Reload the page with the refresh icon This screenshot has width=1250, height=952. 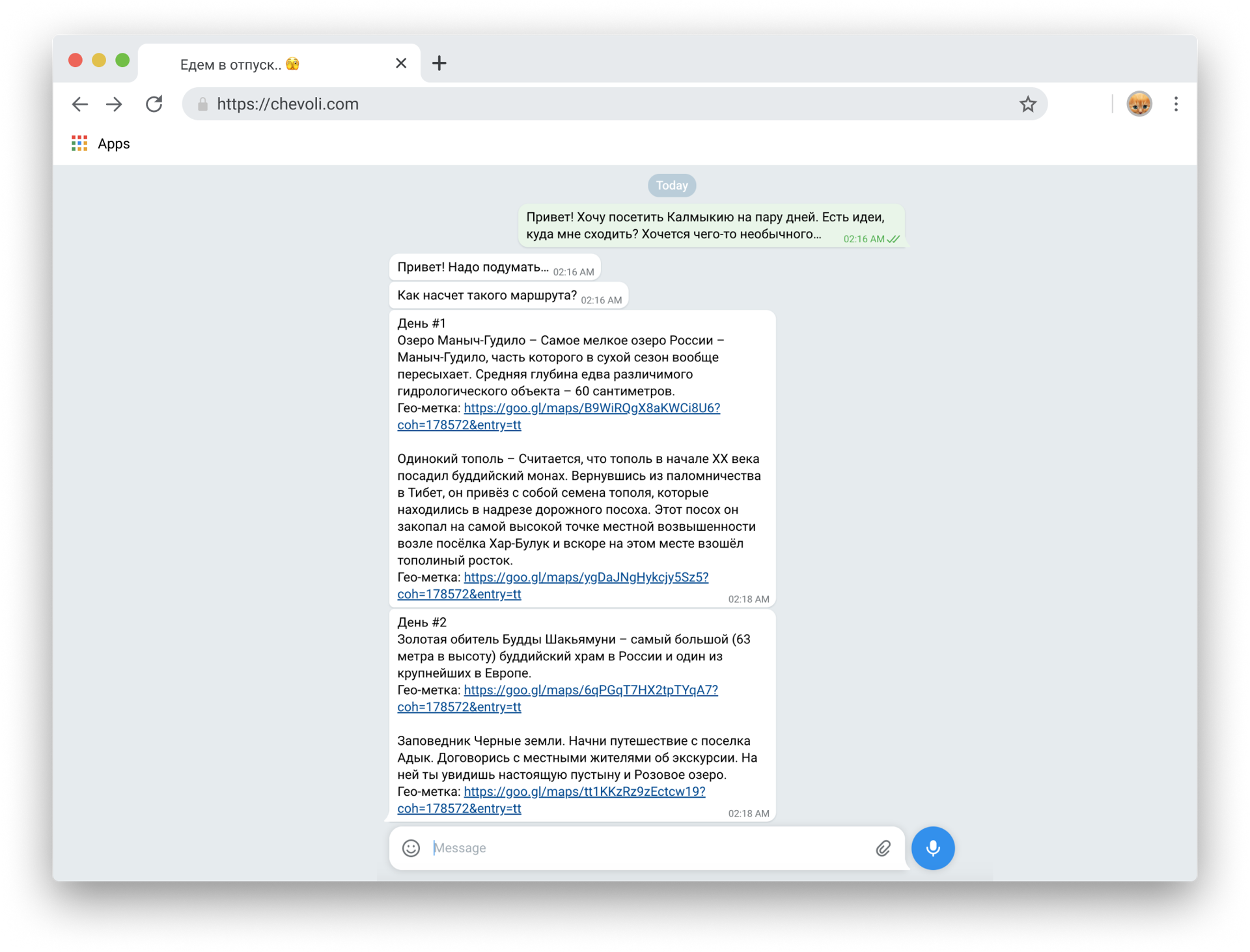point(154,104)
